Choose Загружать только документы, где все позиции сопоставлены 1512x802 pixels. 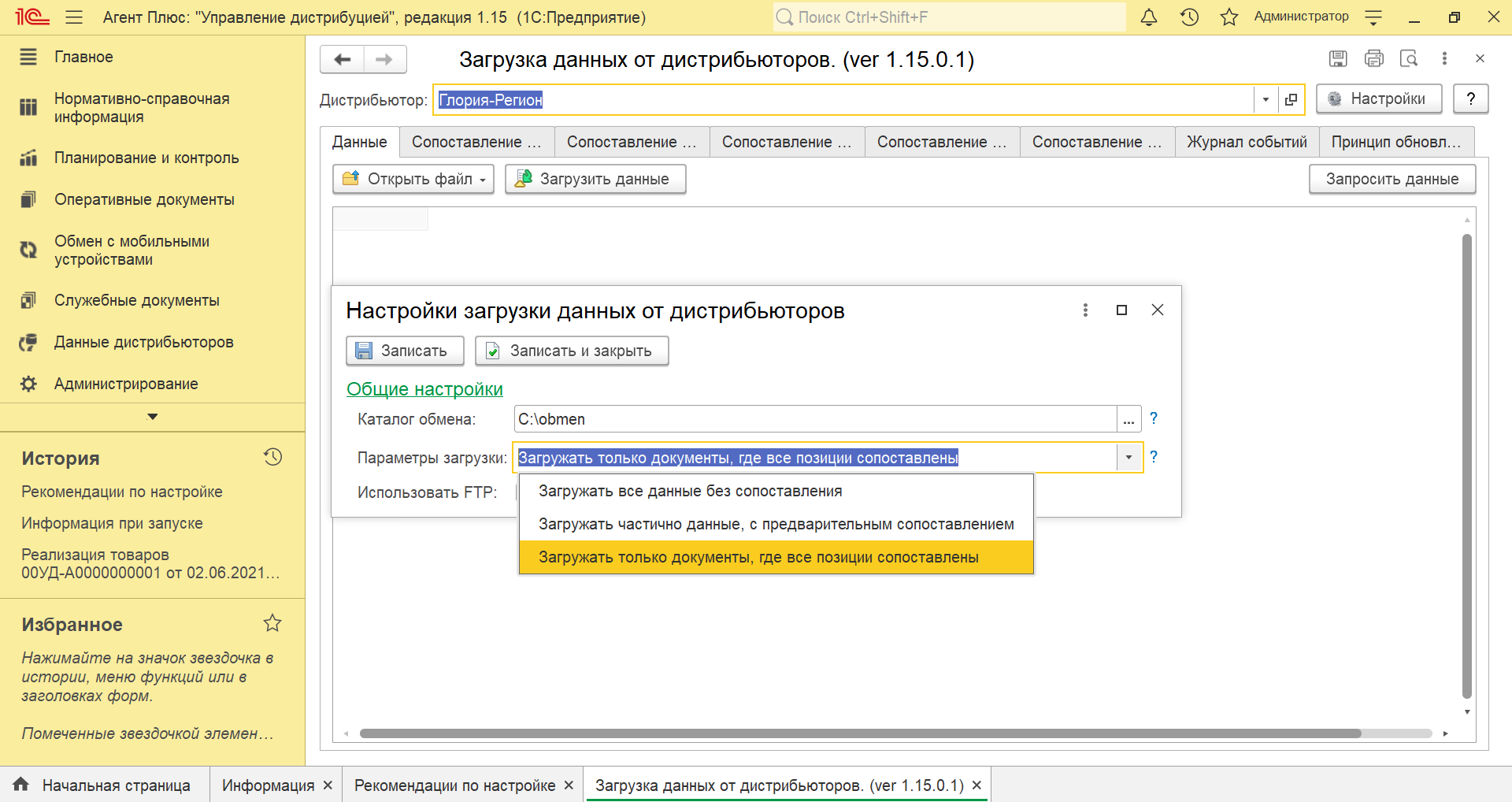776,557
